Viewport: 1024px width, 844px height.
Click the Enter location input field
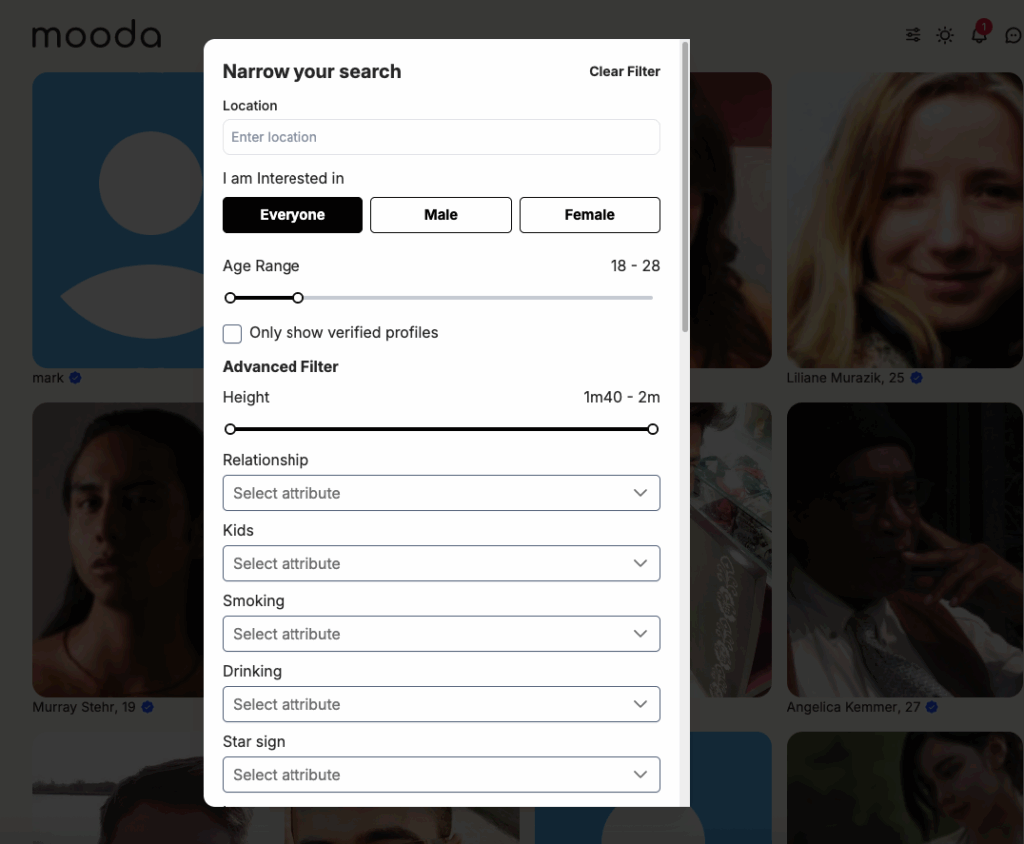(x=441, y=137)
